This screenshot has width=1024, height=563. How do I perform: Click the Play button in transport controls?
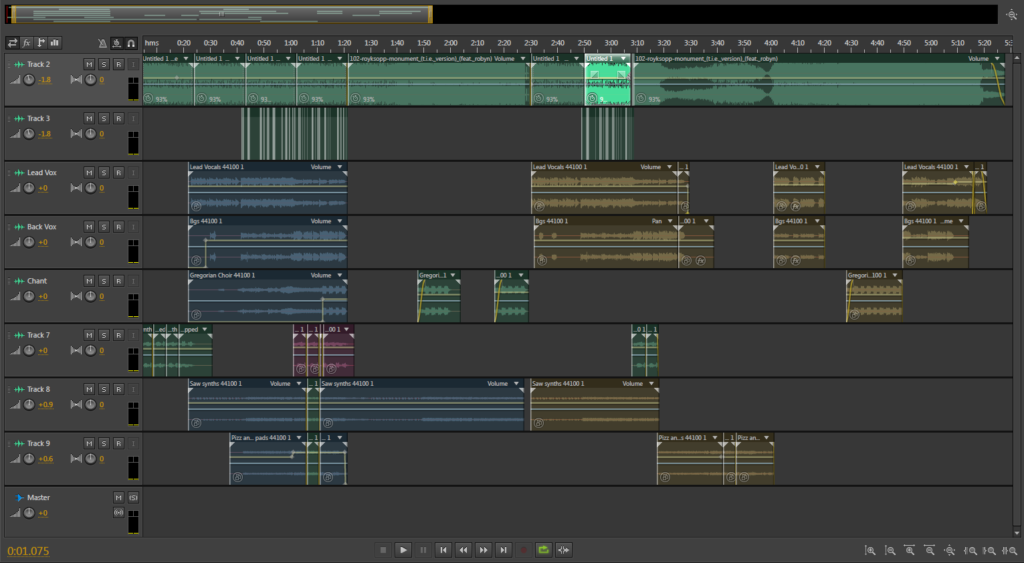pyautogui.click(x=403, y=549)
